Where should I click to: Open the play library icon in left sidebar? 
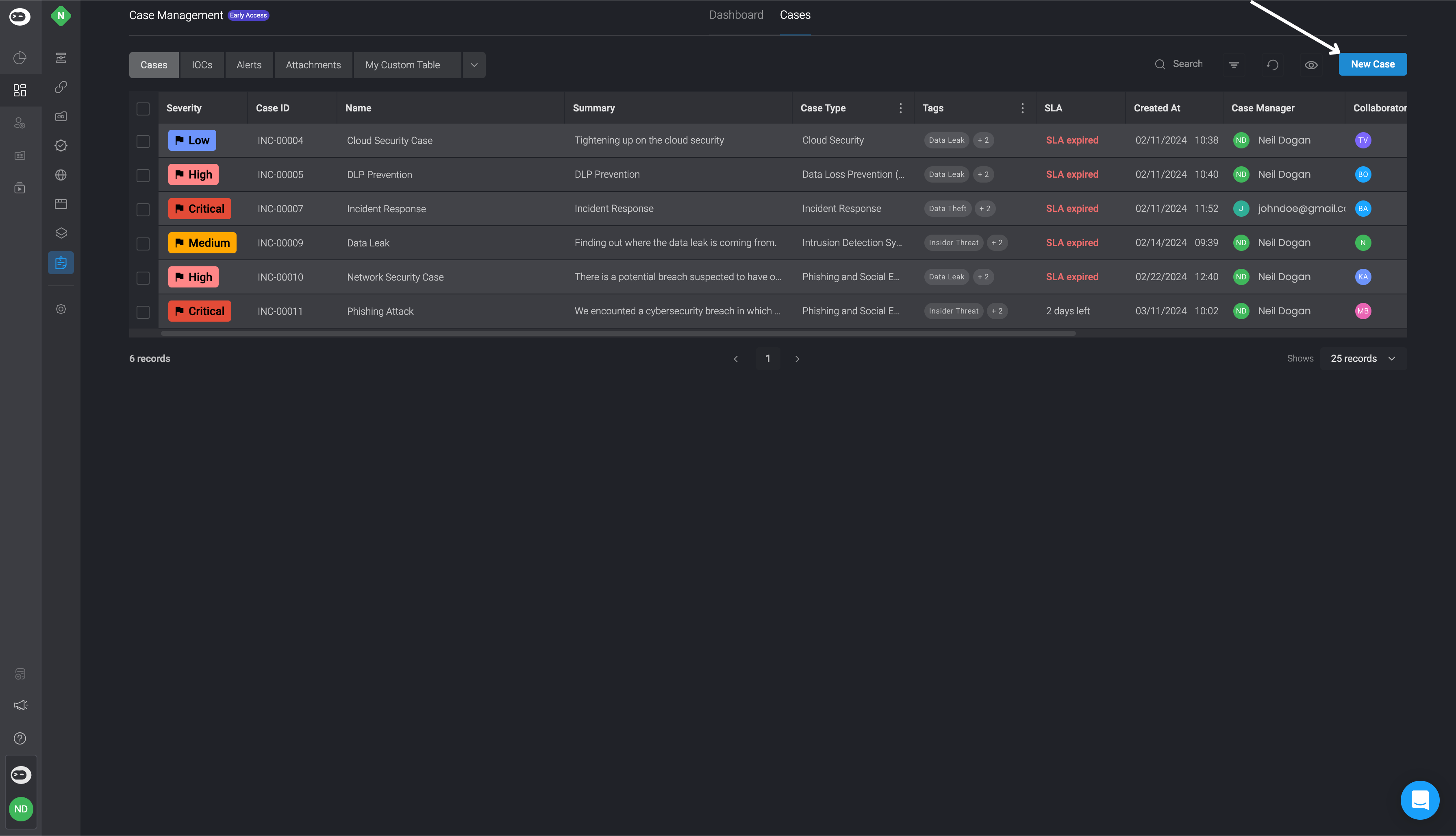(20, 188)
